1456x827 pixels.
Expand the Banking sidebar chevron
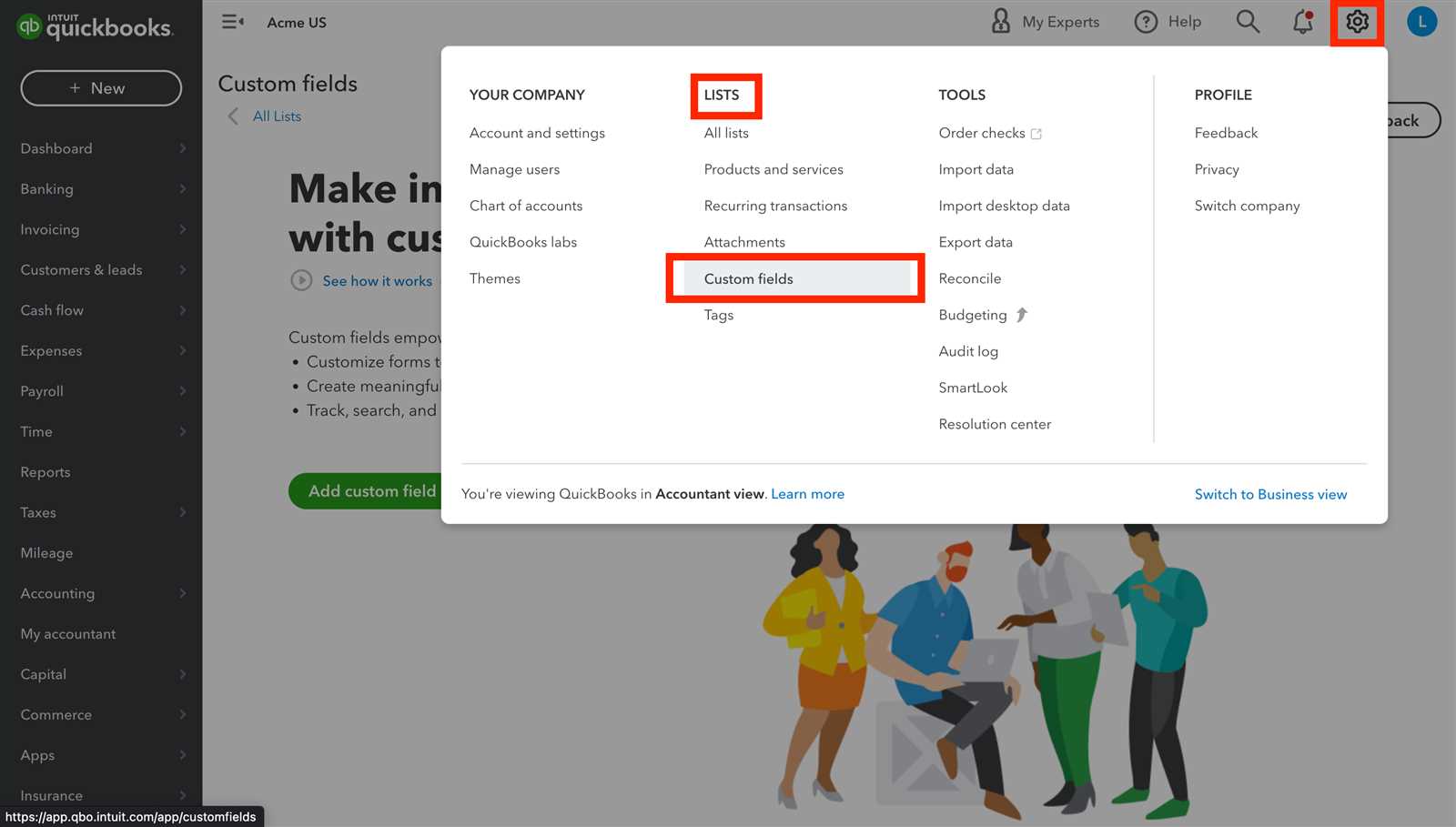tap(183, 189)
